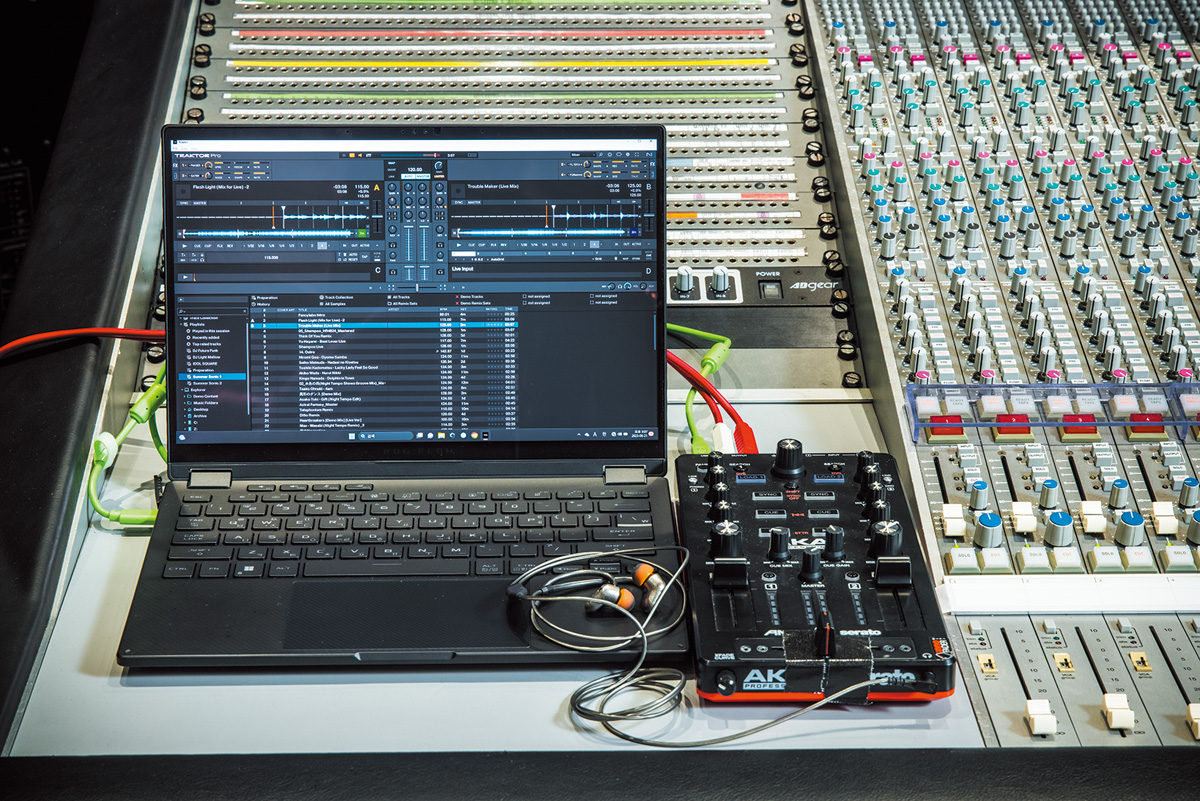This screenshot has height=801, width=1200.
Task: Click Deck A cover art thumbnail
Action: point(184,191)
